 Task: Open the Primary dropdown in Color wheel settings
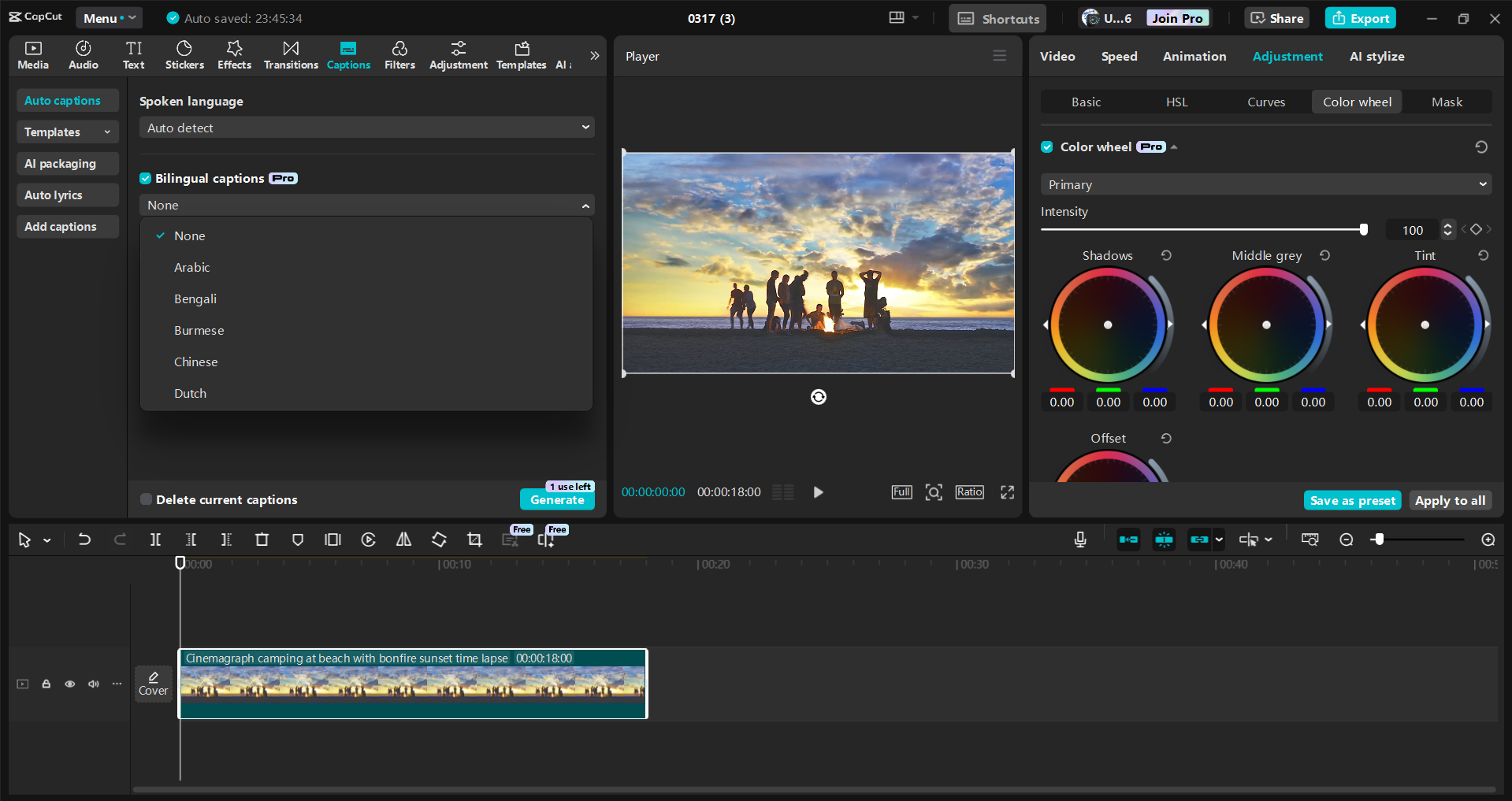(x=1265, y=184)
